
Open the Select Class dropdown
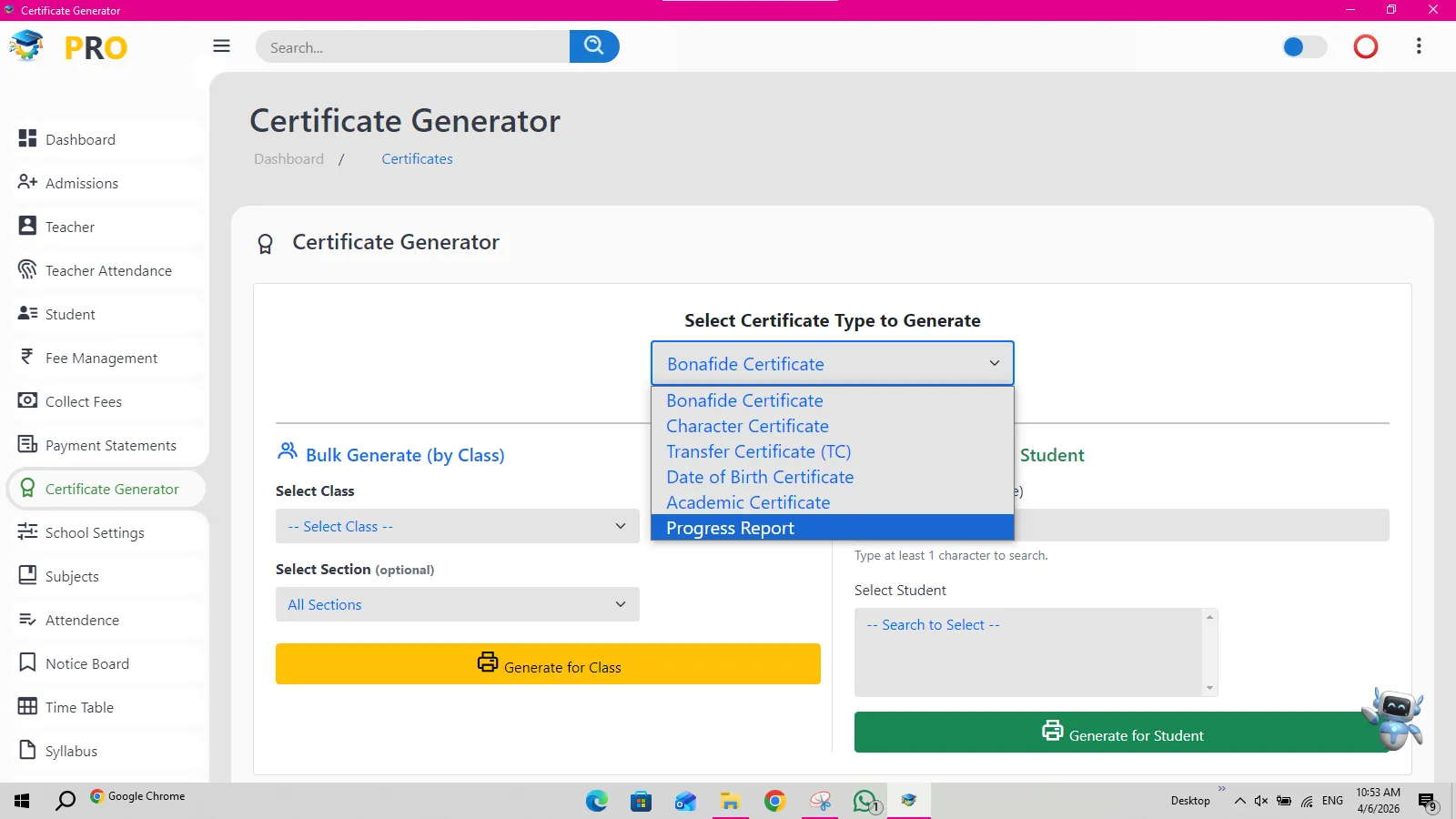click(458, 526)
